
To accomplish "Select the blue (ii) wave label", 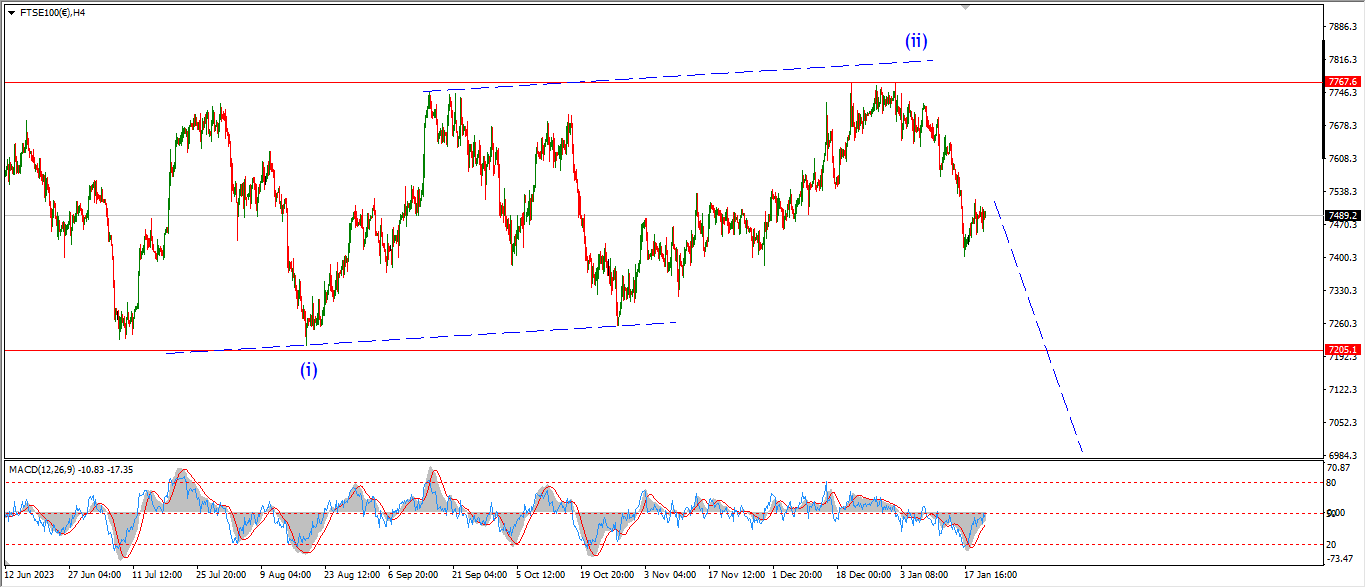I will click(916, 42).
